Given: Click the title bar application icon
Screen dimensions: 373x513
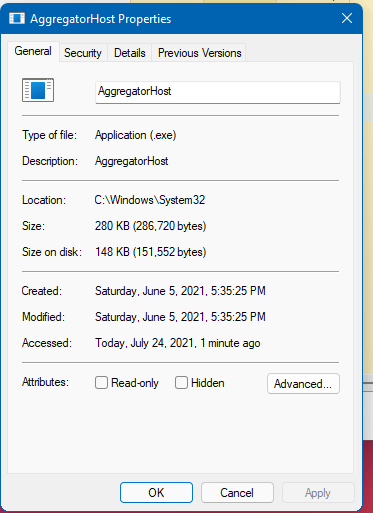Looking at the screenshot, I should point(17,18).
